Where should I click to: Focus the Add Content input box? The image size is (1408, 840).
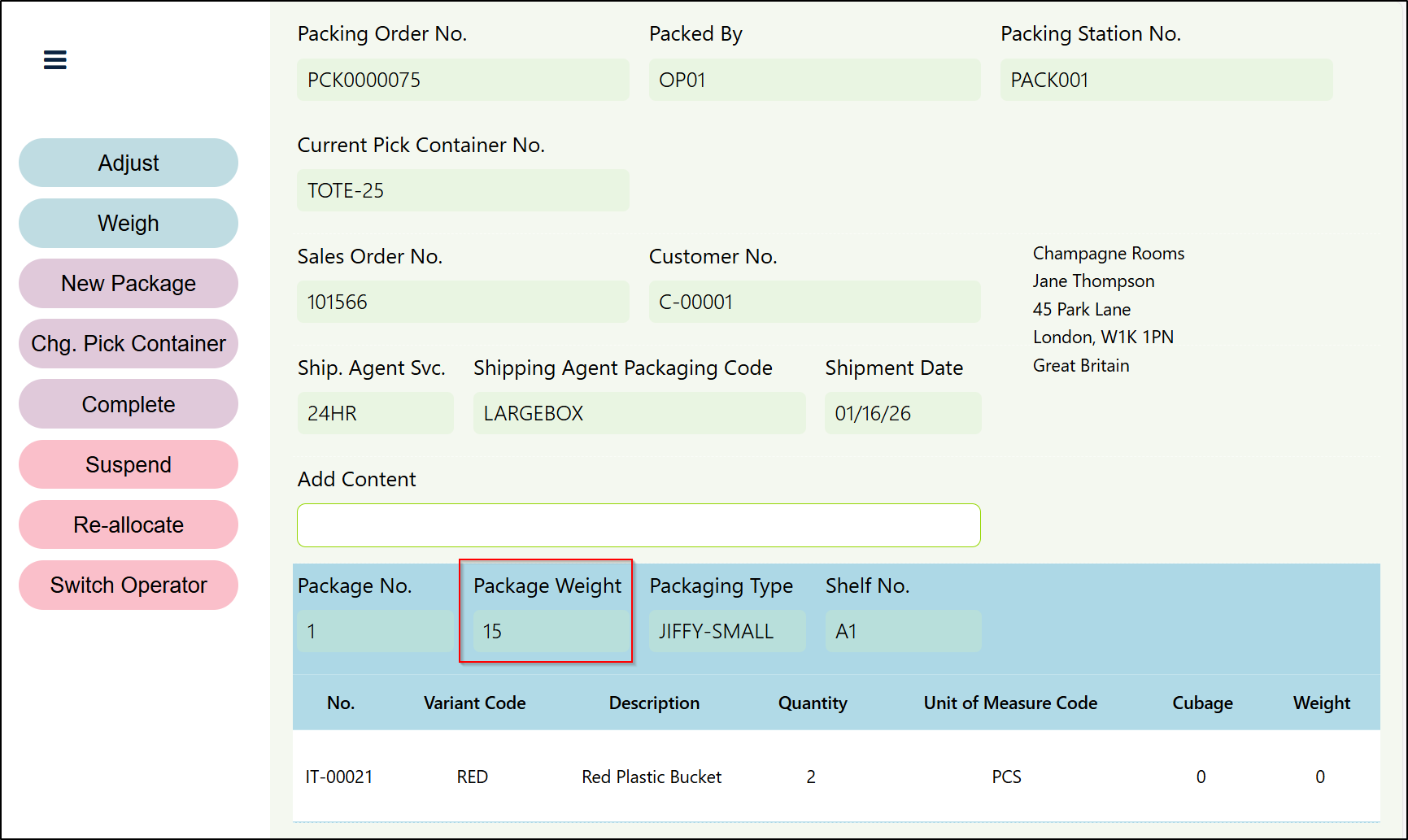click(639, 525)
